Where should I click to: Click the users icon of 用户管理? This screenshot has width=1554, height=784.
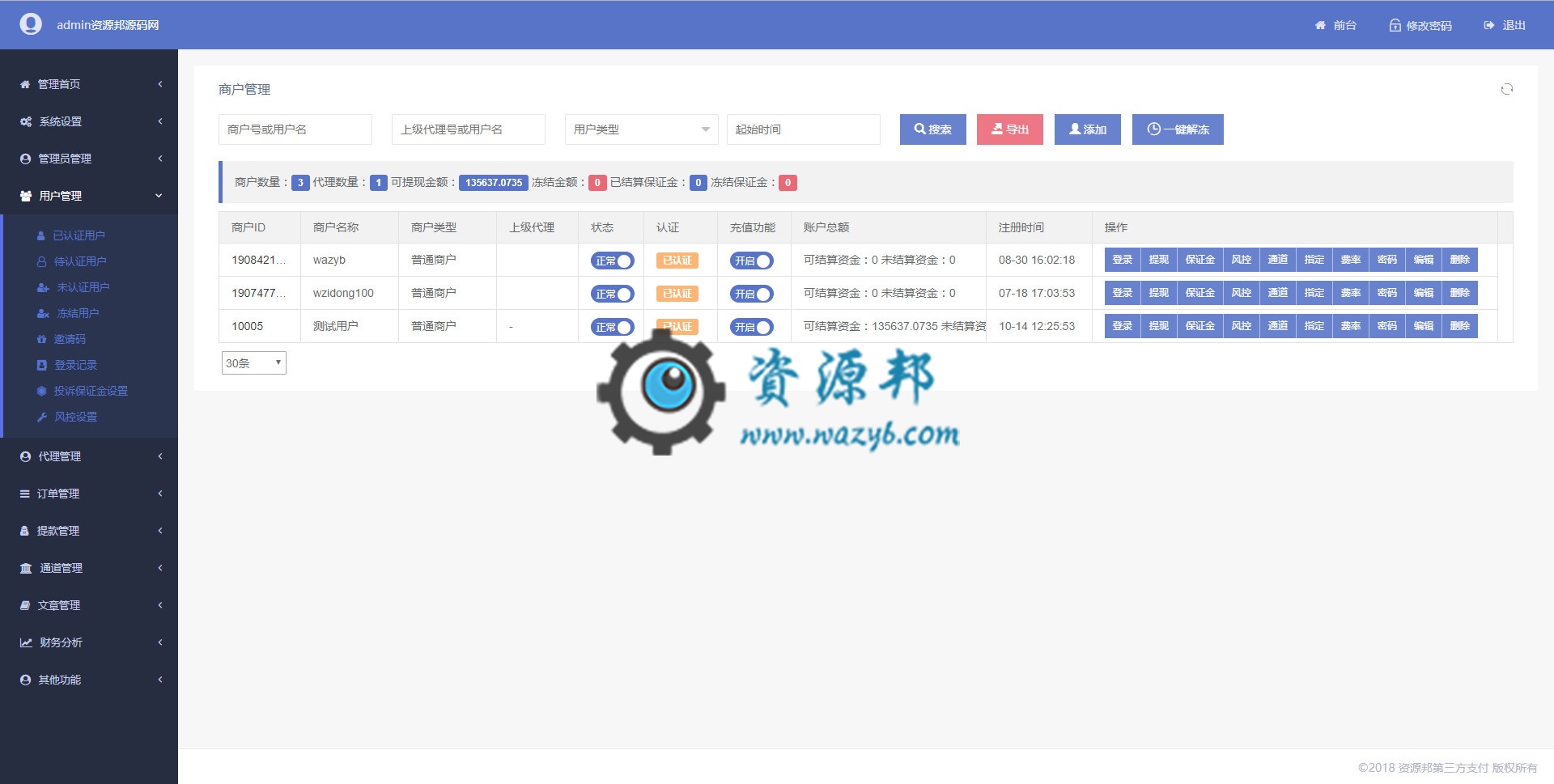[x=26, y=196]
